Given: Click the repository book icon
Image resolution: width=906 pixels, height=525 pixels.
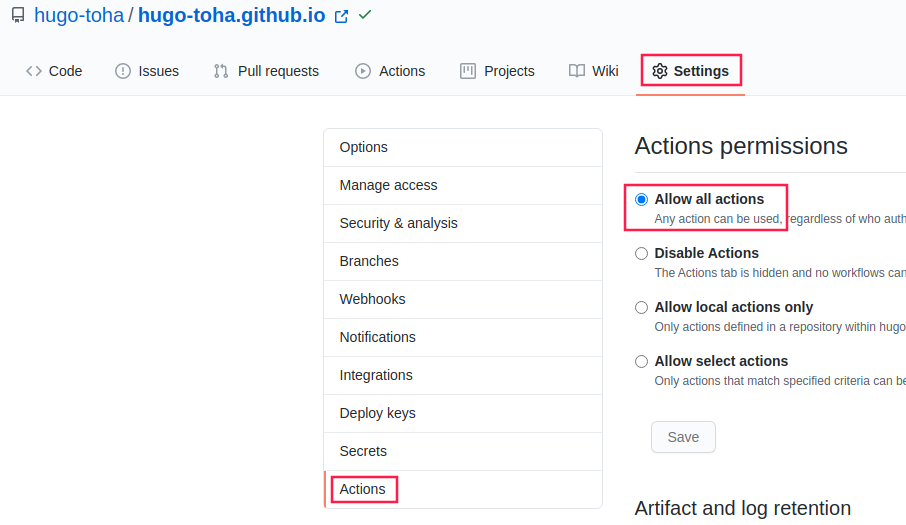Looking at the screenshot, I should tap(18, 16).
